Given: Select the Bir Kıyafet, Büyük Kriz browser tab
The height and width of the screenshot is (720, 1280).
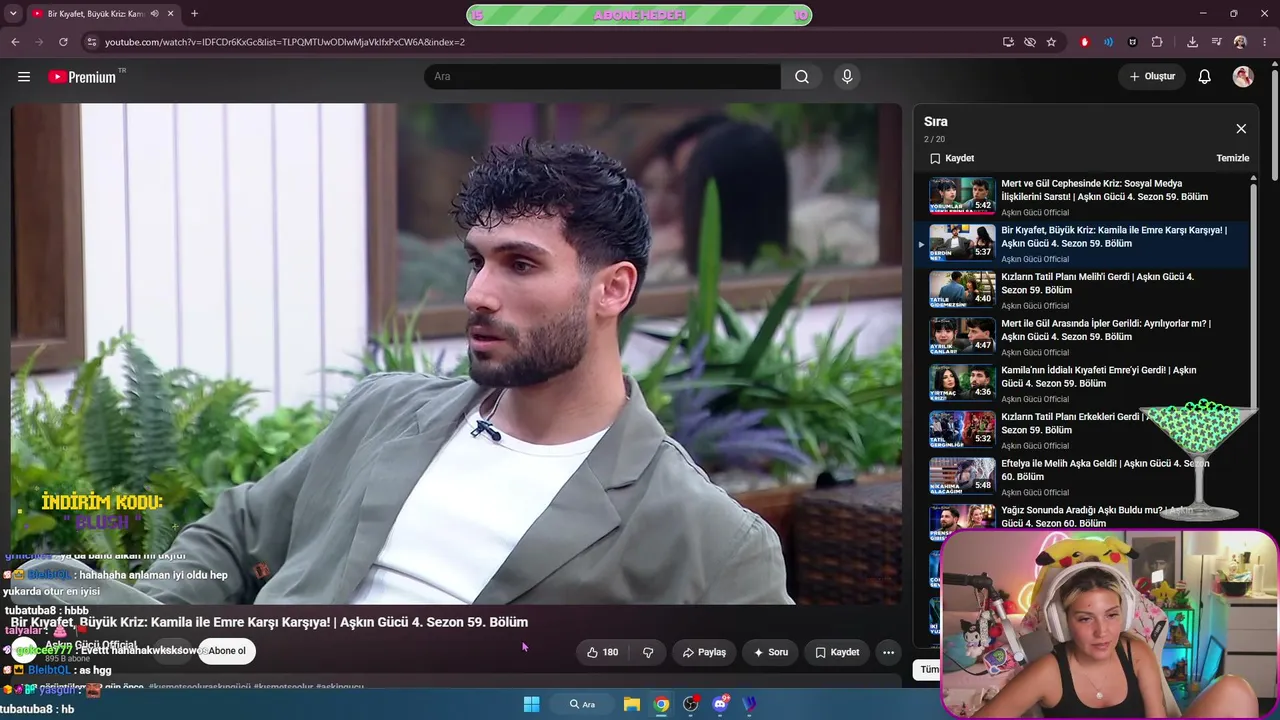Looking at the screenshot, I should click(97, 14).
